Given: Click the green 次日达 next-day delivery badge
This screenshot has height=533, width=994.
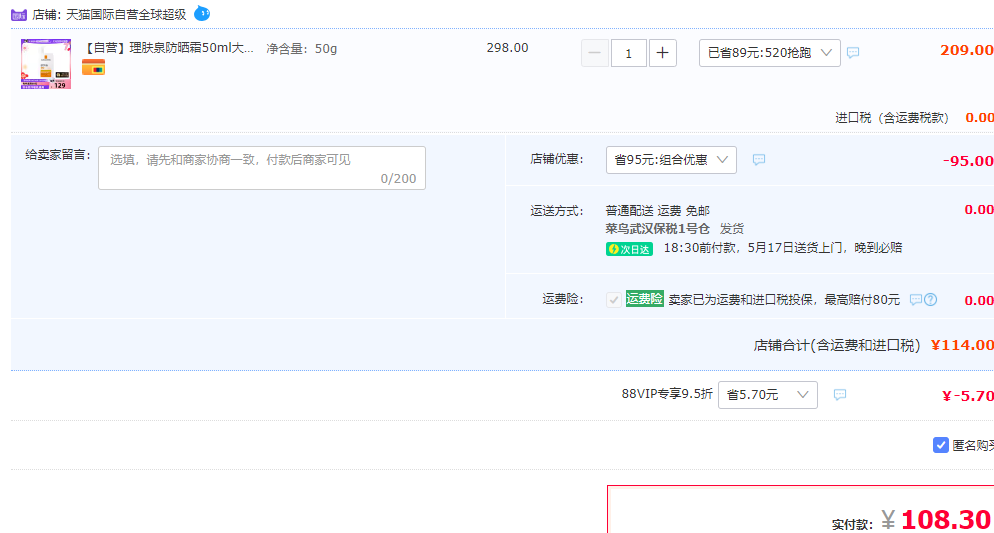Looking at the screenshot, I should click(629, 249).
